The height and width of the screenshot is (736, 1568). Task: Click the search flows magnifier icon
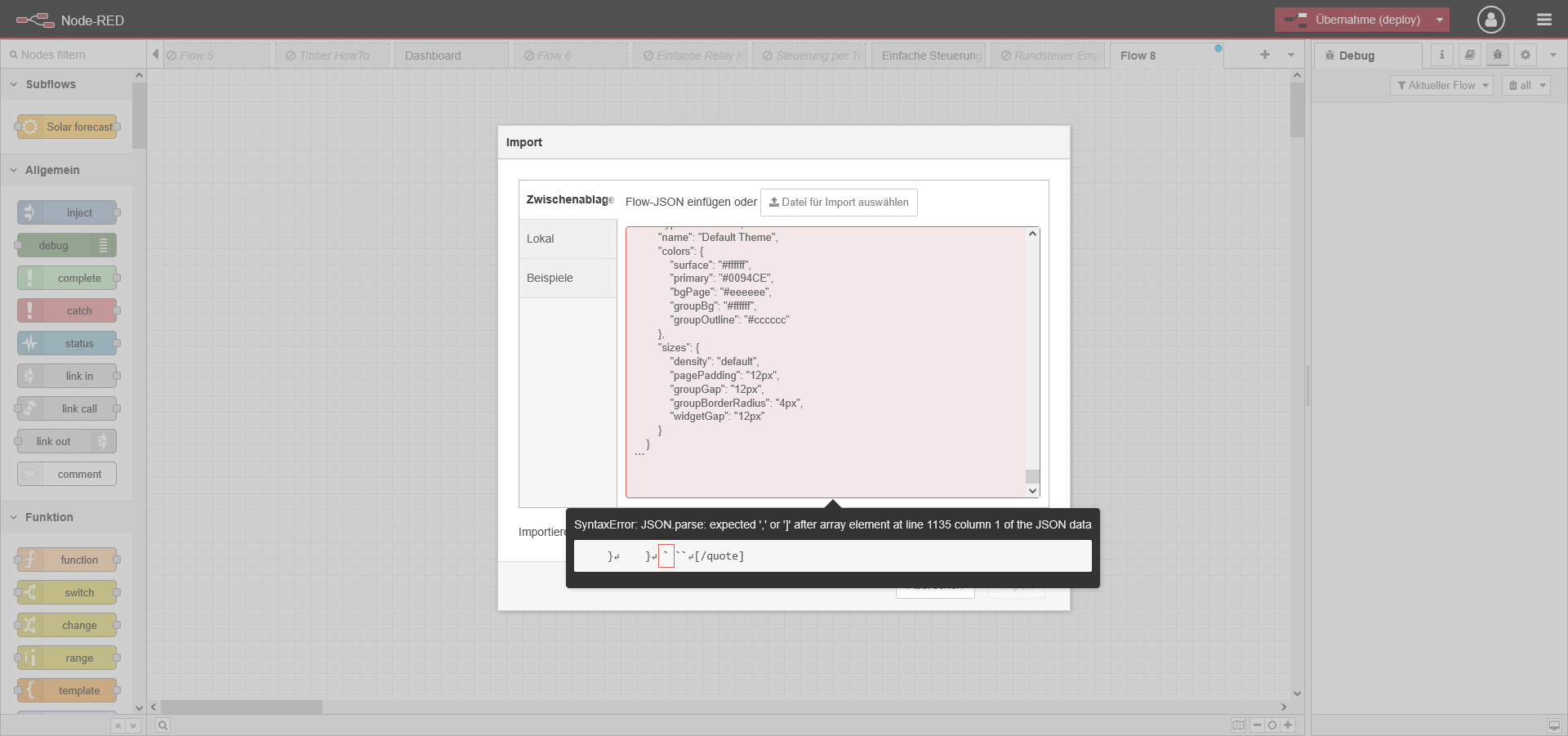pyautogui.click(x=163, y=725)
